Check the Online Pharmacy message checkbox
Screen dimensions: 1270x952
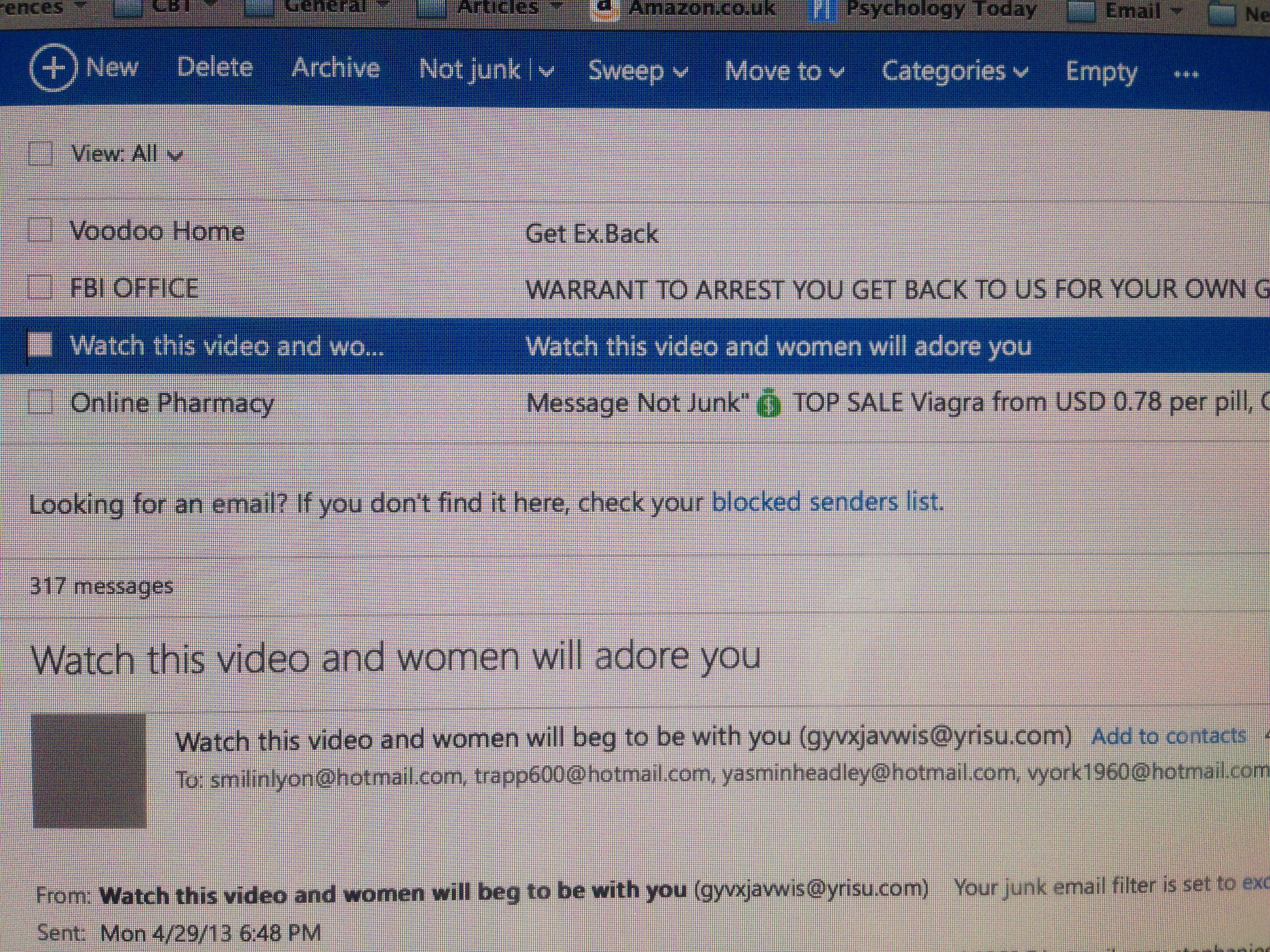point(40,402)
